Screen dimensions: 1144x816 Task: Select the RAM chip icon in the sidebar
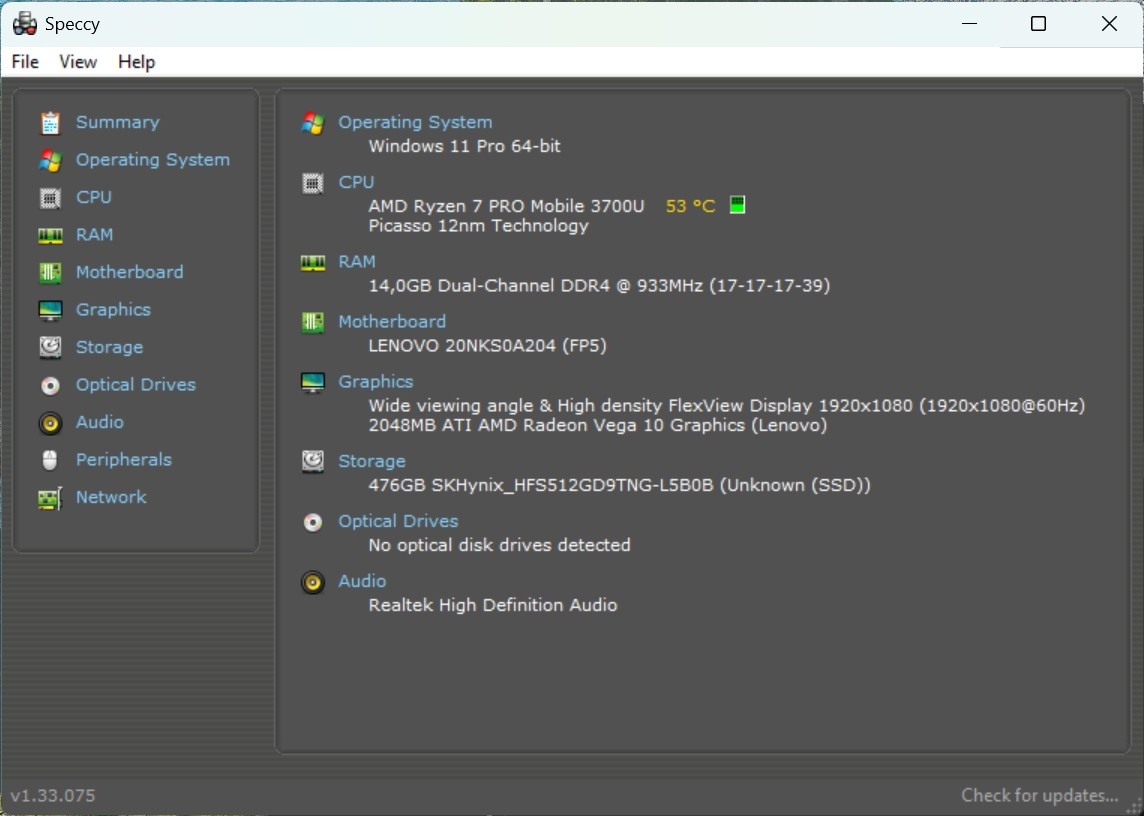click(51, 234)
